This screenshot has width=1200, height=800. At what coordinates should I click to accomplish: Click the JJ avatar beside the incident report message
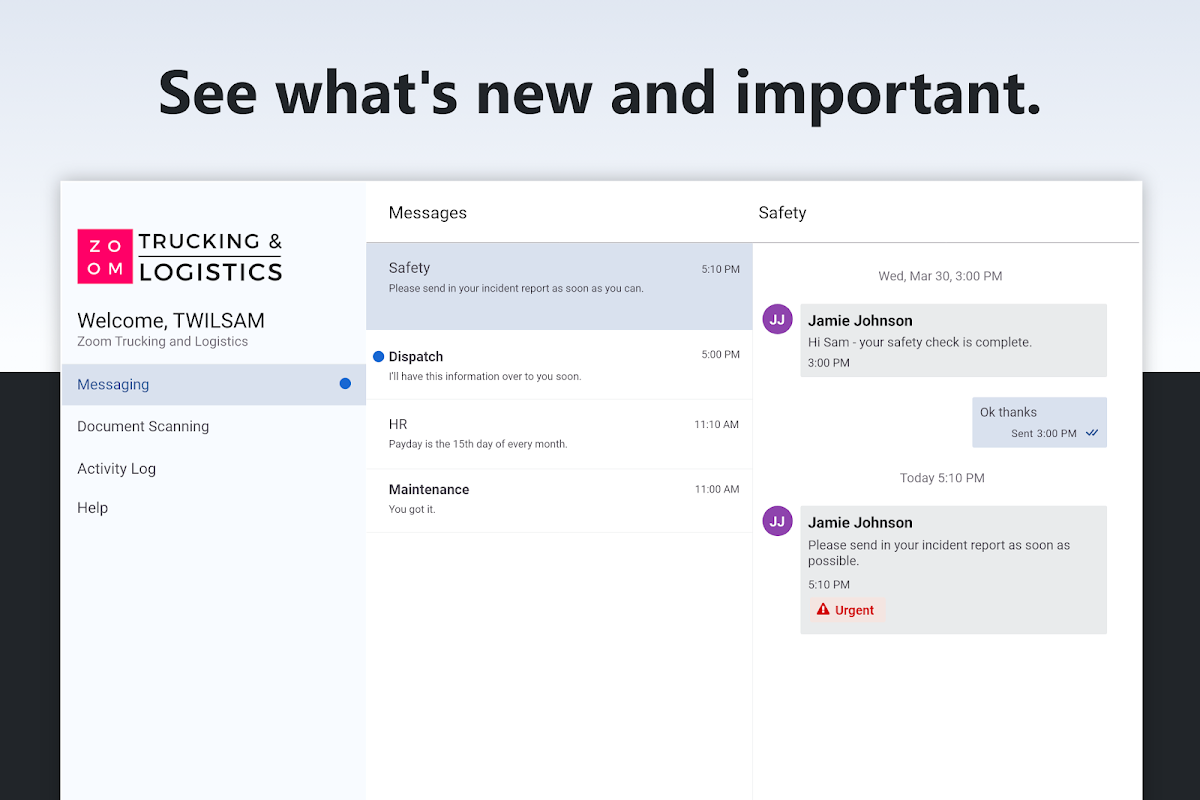[x=778, y=521]
